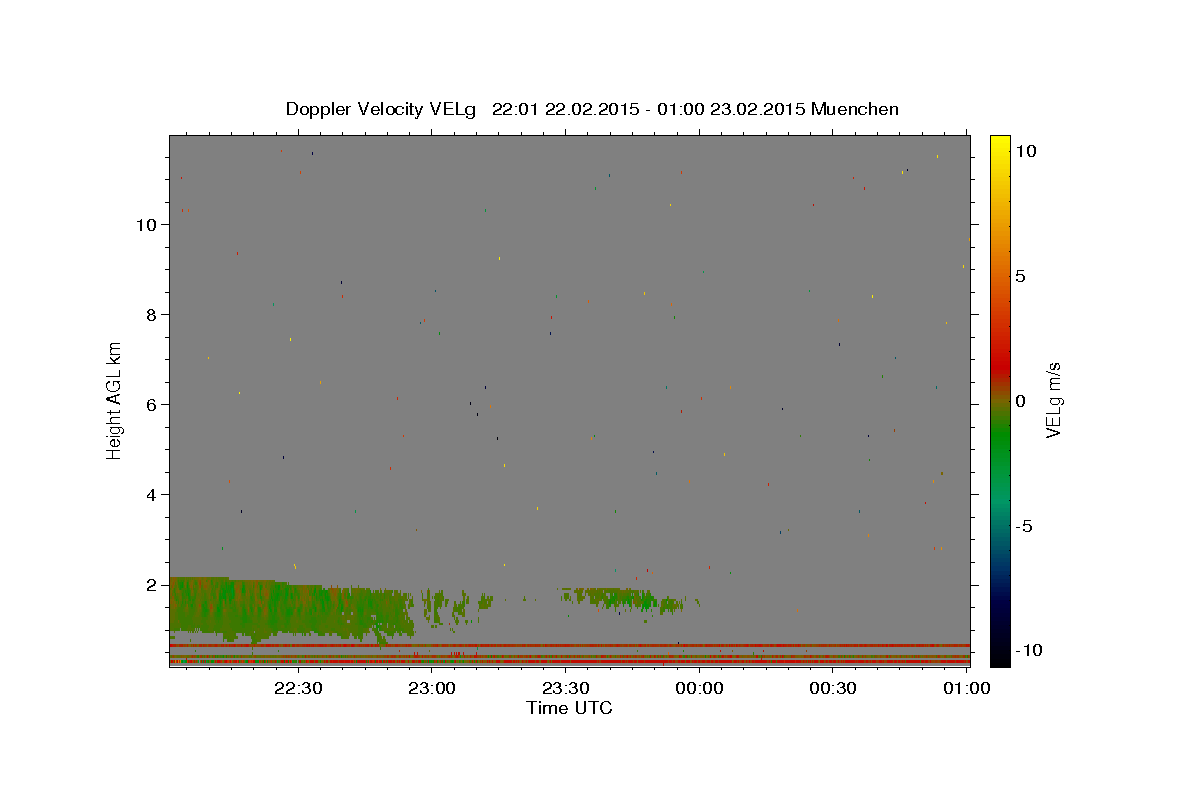Click the 23:30 time tick label

[565, 688]
